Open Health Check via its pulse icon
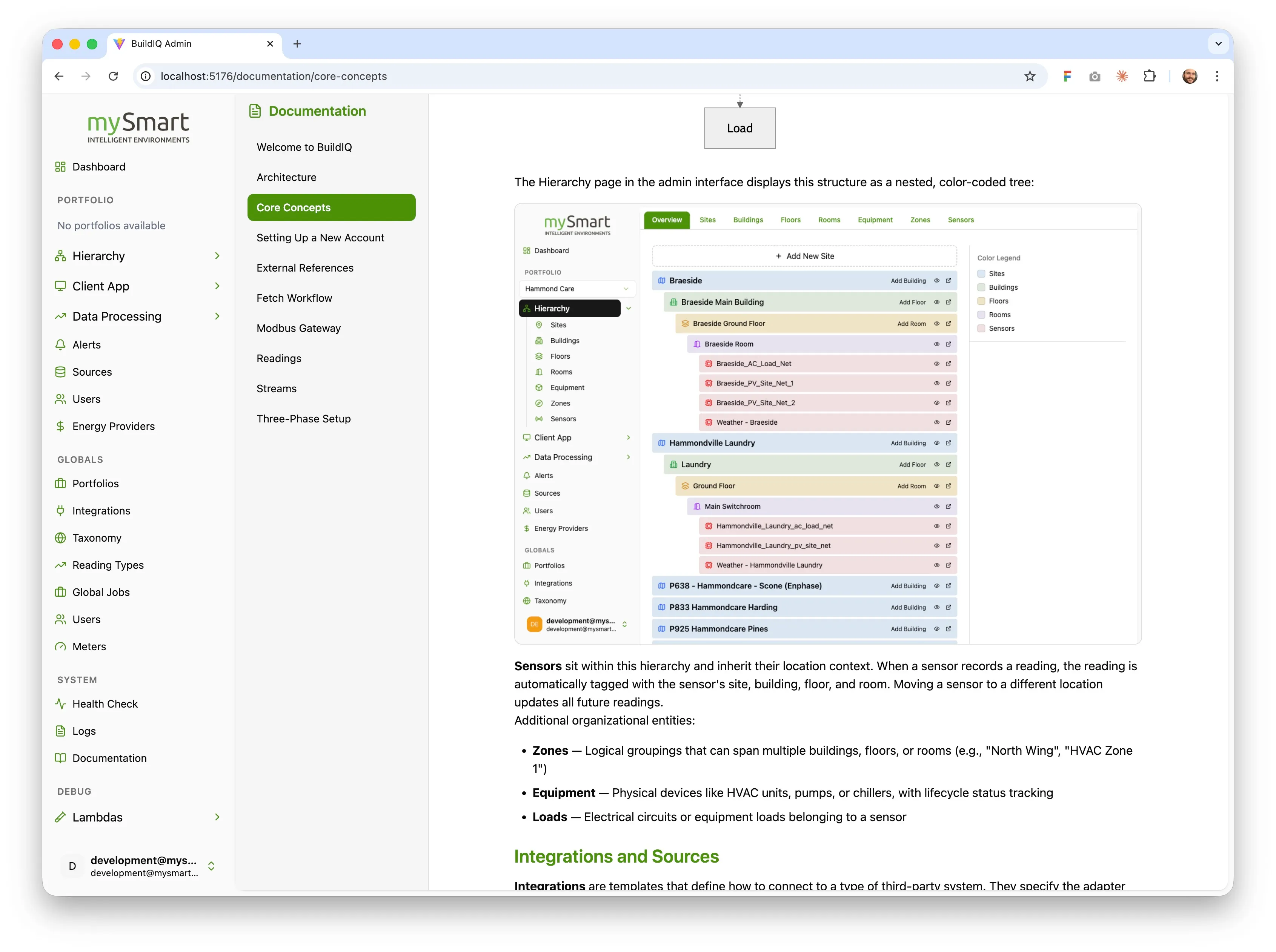Viewport: 1276px width, 952px height. click(x=61, y=703)
